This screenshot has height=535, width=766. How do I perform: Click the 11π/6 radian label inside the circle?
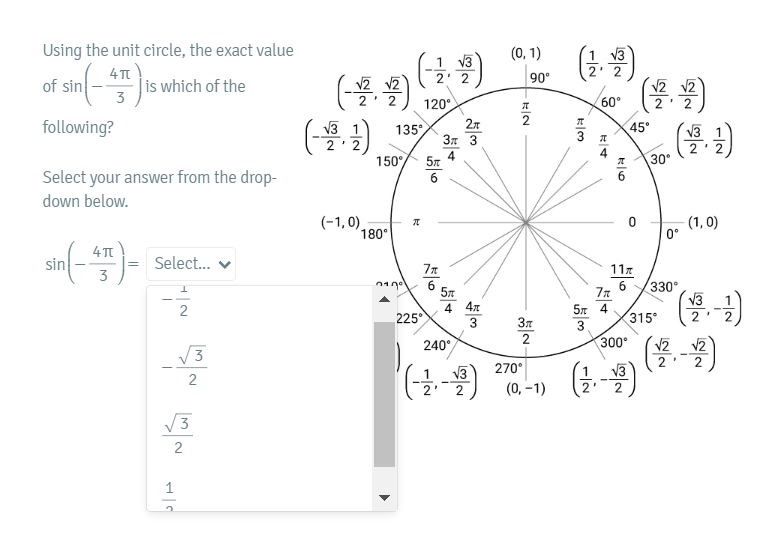pyautogui.click(x=621, y=277)
